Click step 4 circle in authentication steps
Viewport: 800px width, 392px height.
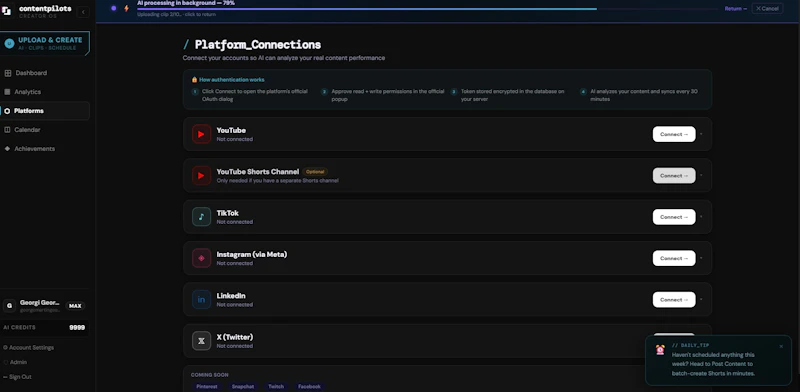tap(583, 92)
